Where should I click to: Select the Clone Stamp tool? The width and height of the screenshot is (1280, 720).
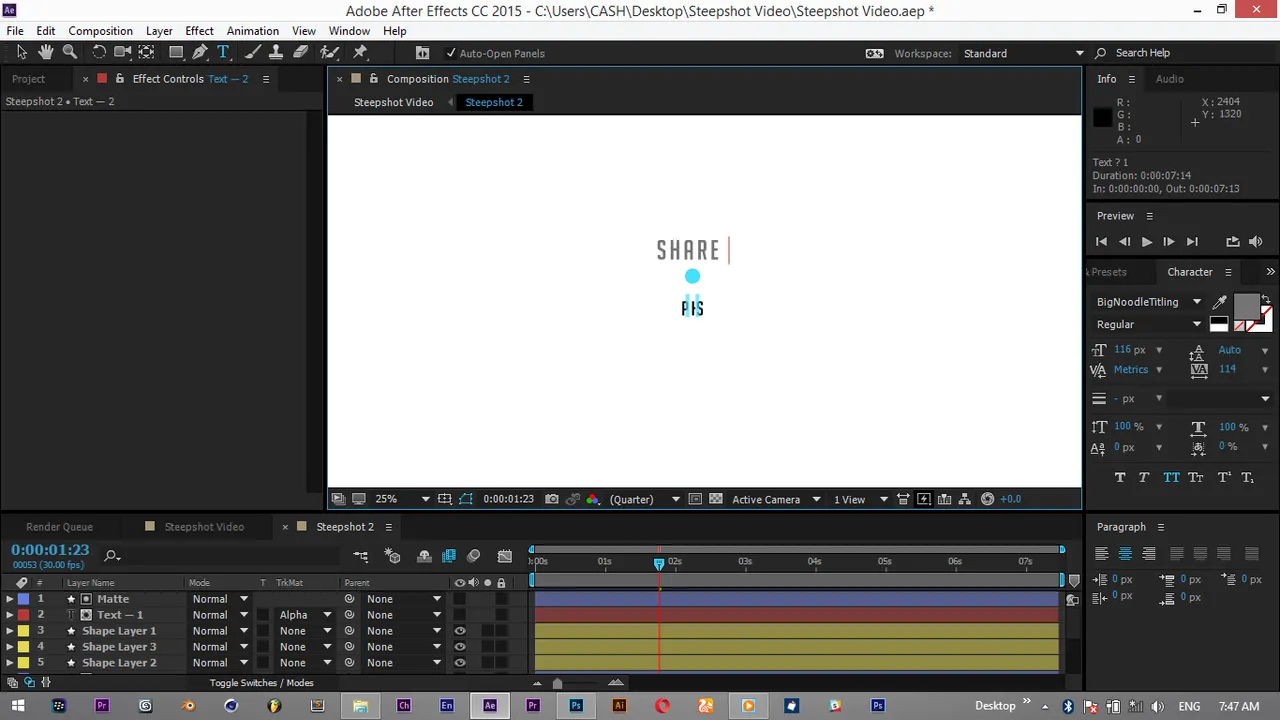tap(276, 52)
